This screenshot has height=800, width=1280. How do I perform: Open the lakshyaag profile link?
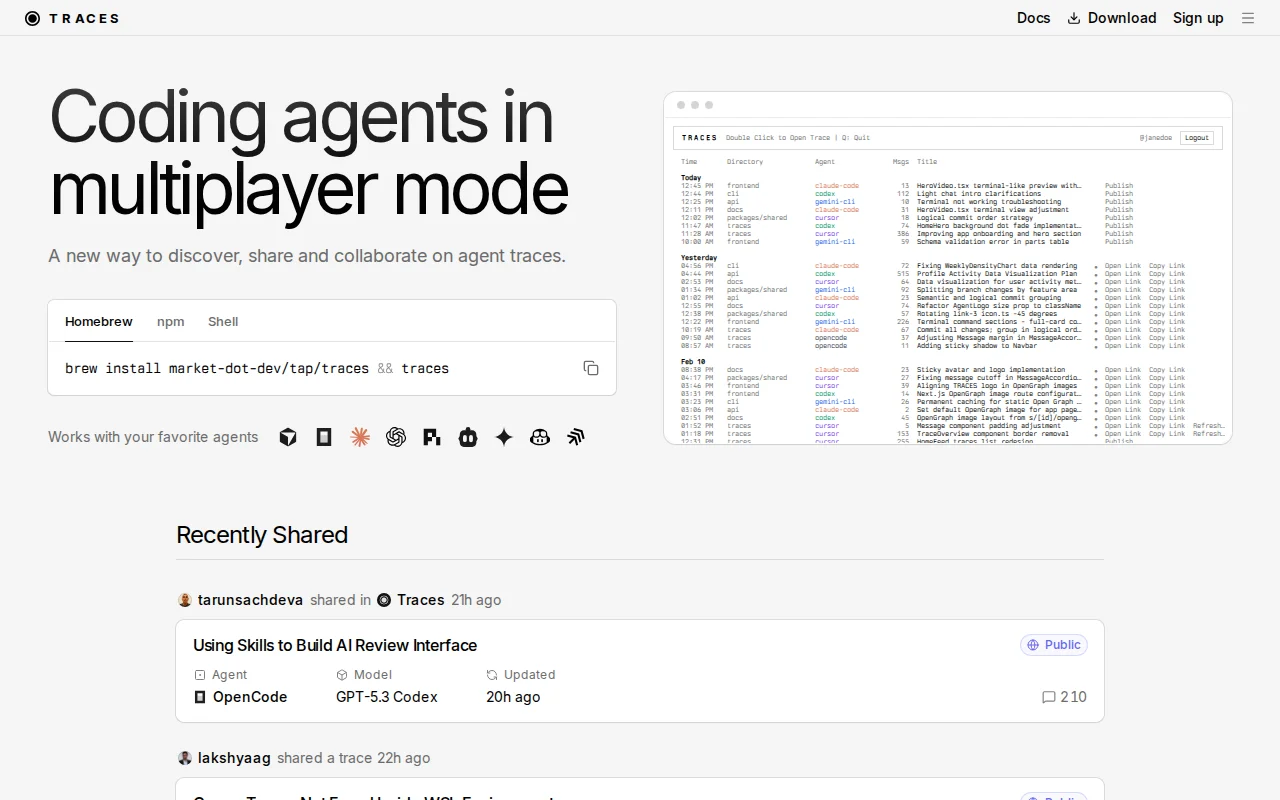234,758
